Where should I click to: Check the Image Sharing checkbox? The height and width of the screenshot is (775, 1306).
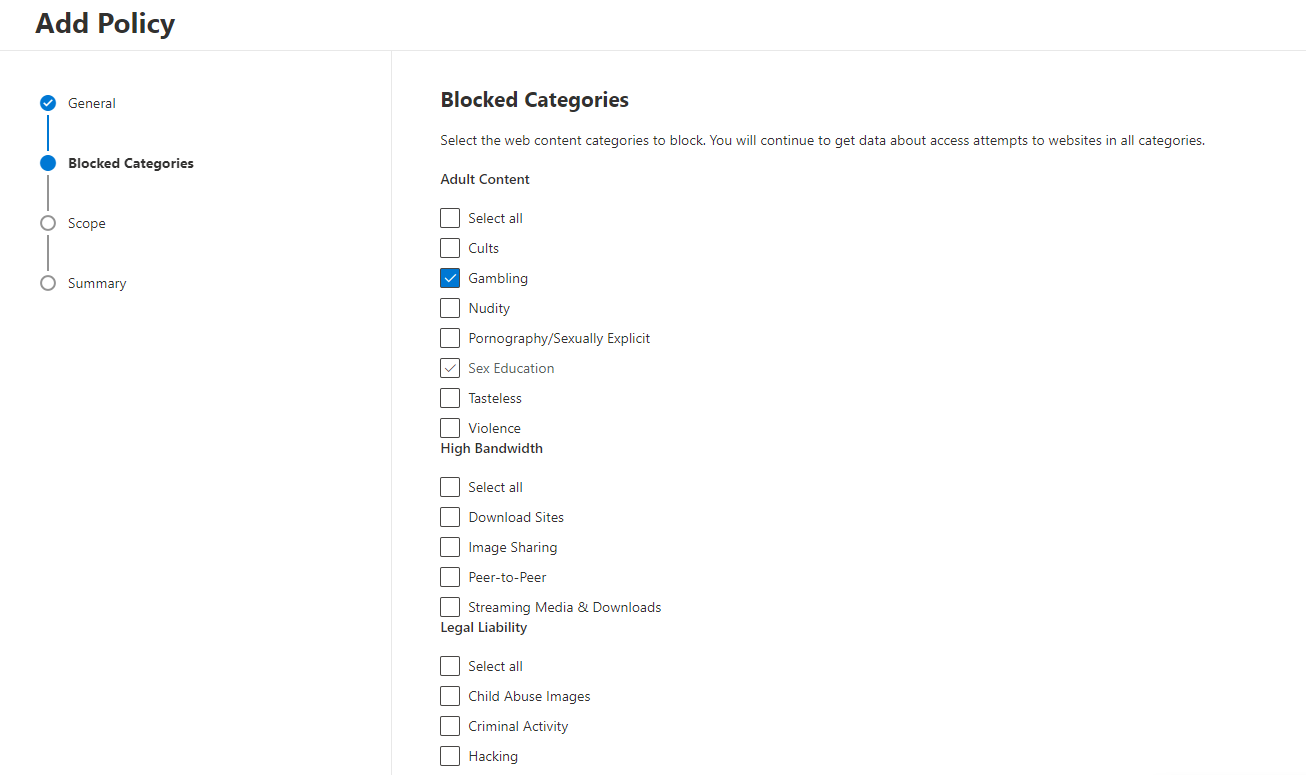(450, 546)
